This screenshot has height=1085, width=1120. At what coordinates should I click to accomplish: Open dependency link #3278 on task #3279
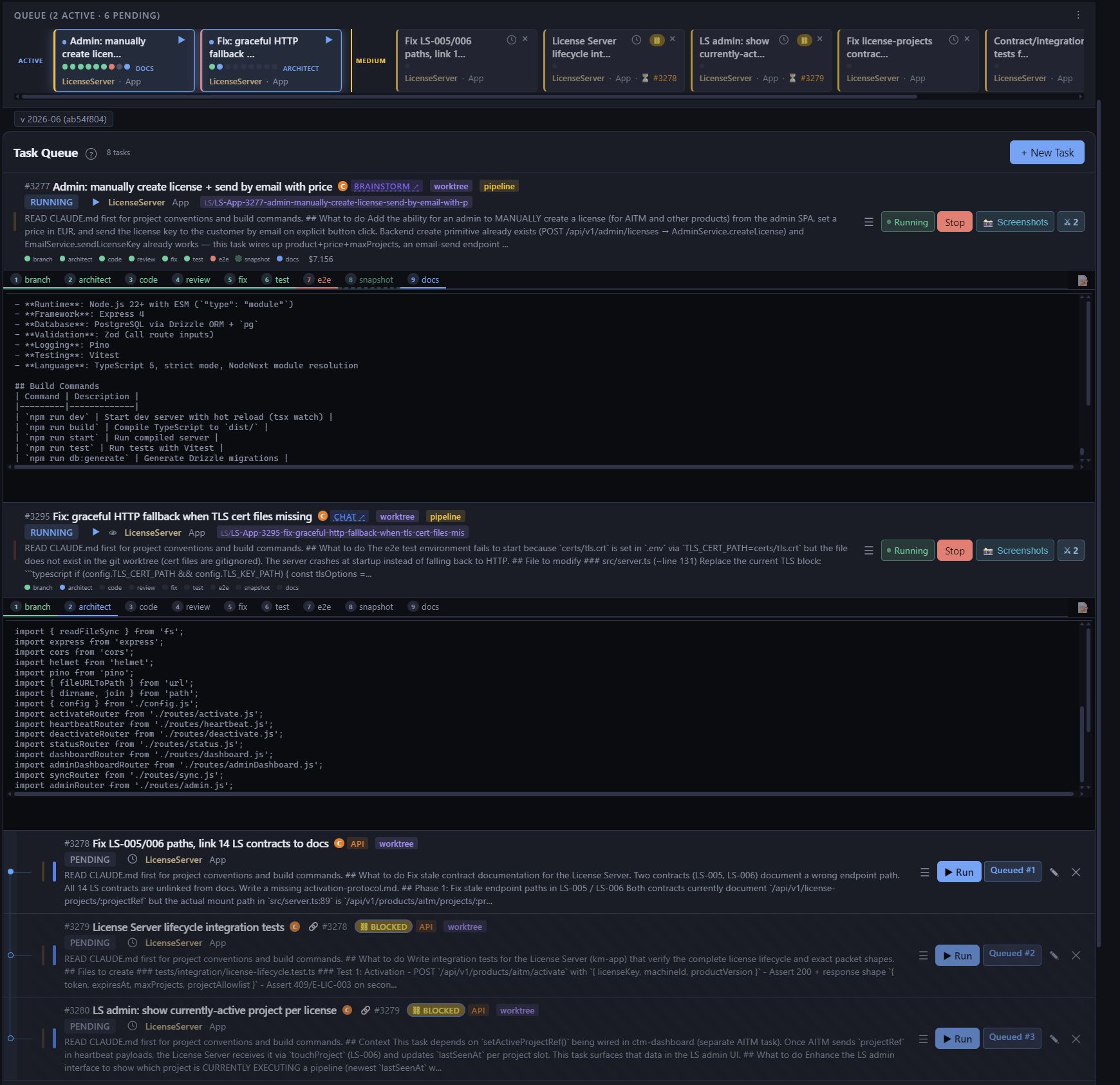point(328,927)
